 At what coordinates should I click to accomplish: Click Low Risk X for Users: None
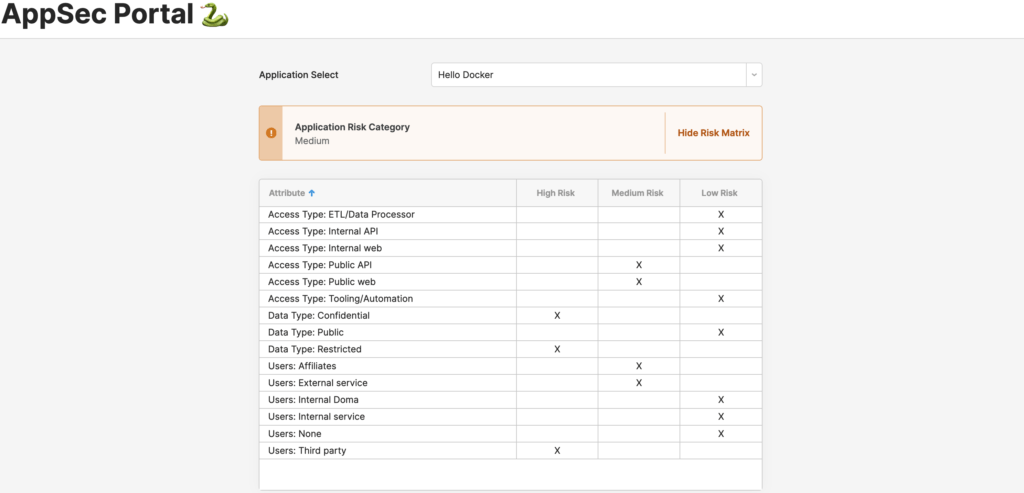click(721, 434)
